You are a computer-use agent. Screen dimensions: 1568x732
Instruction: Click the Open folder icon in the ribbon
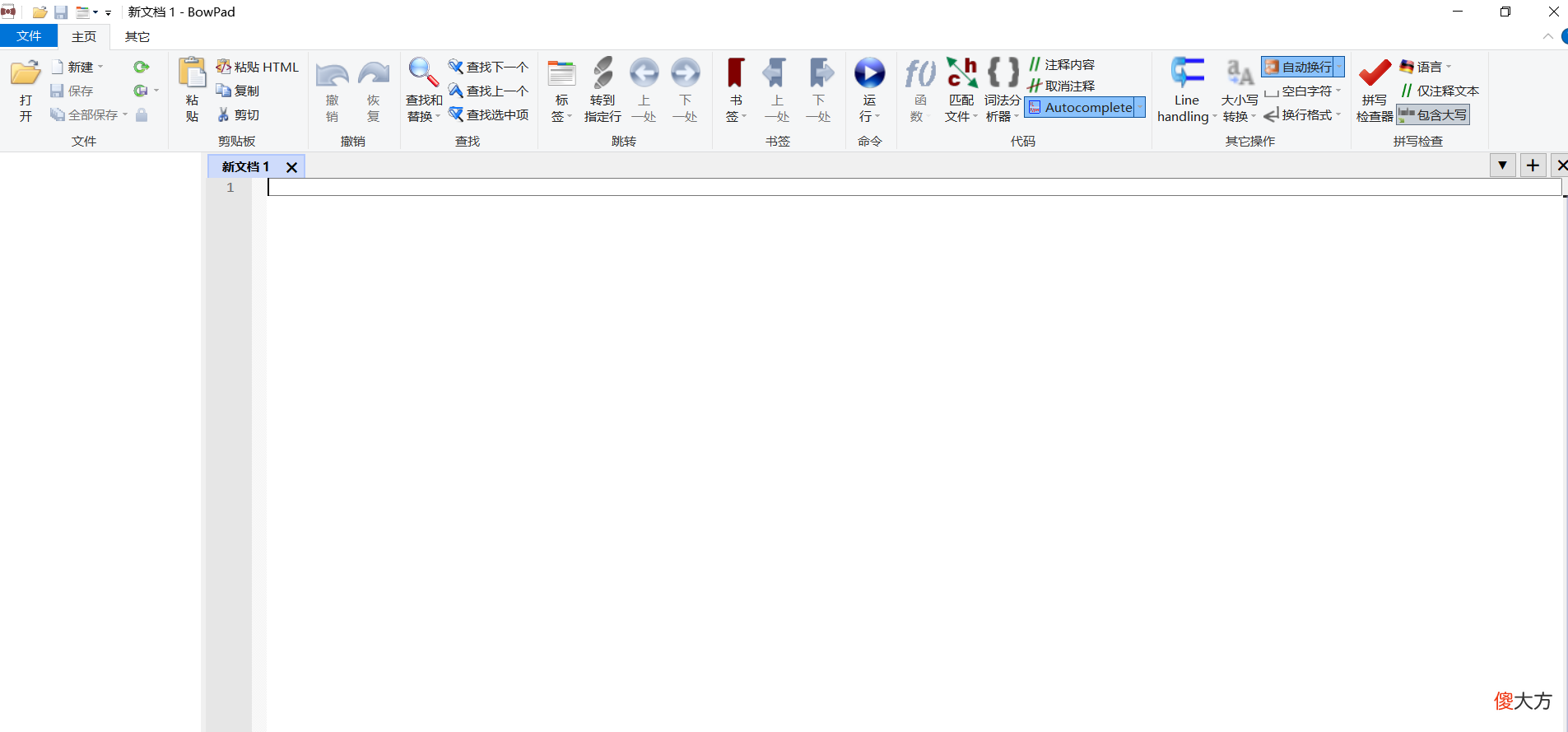click(x=26, y=73)
